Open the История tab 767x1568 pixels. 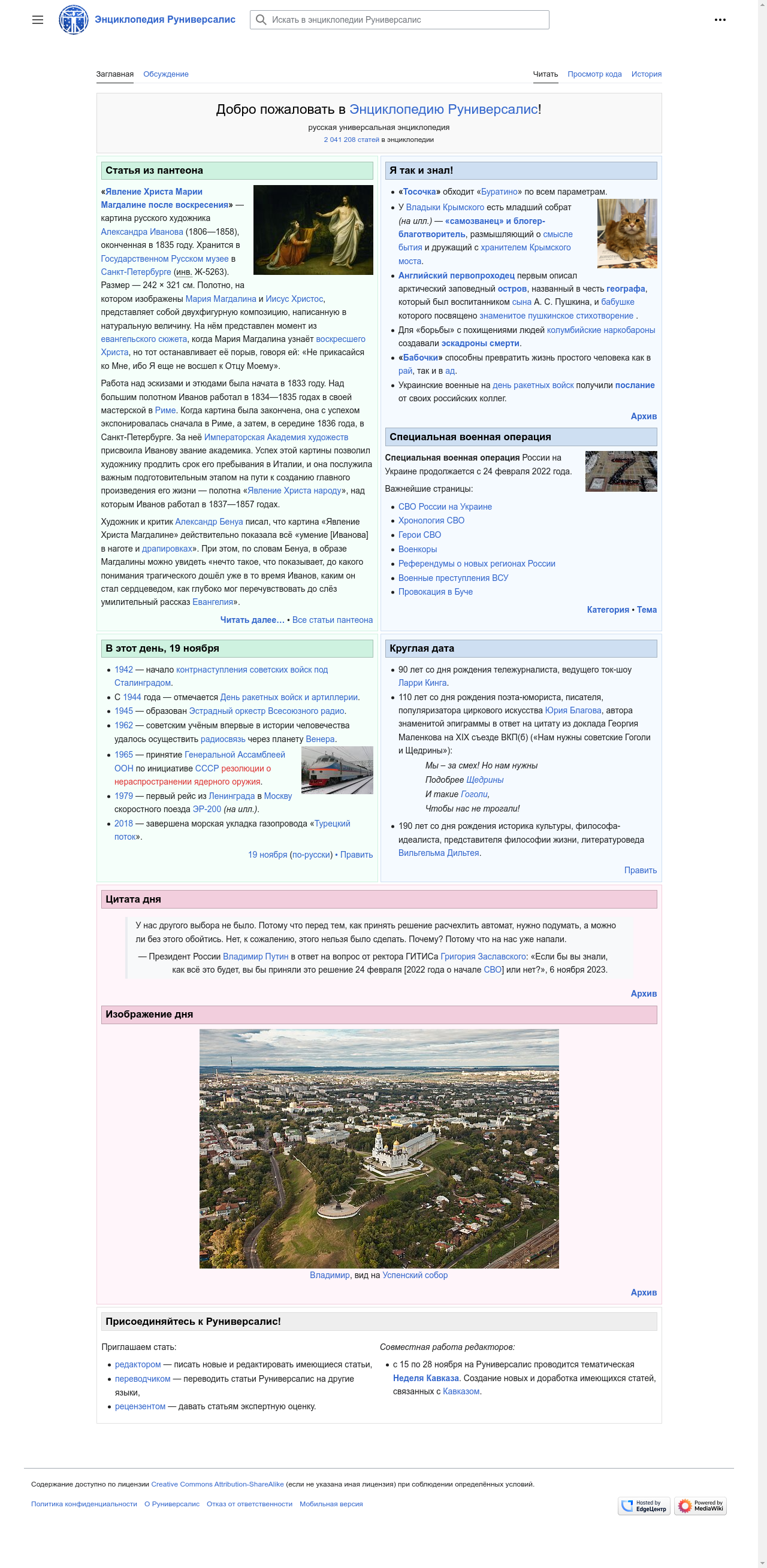(x=646, y=74)
